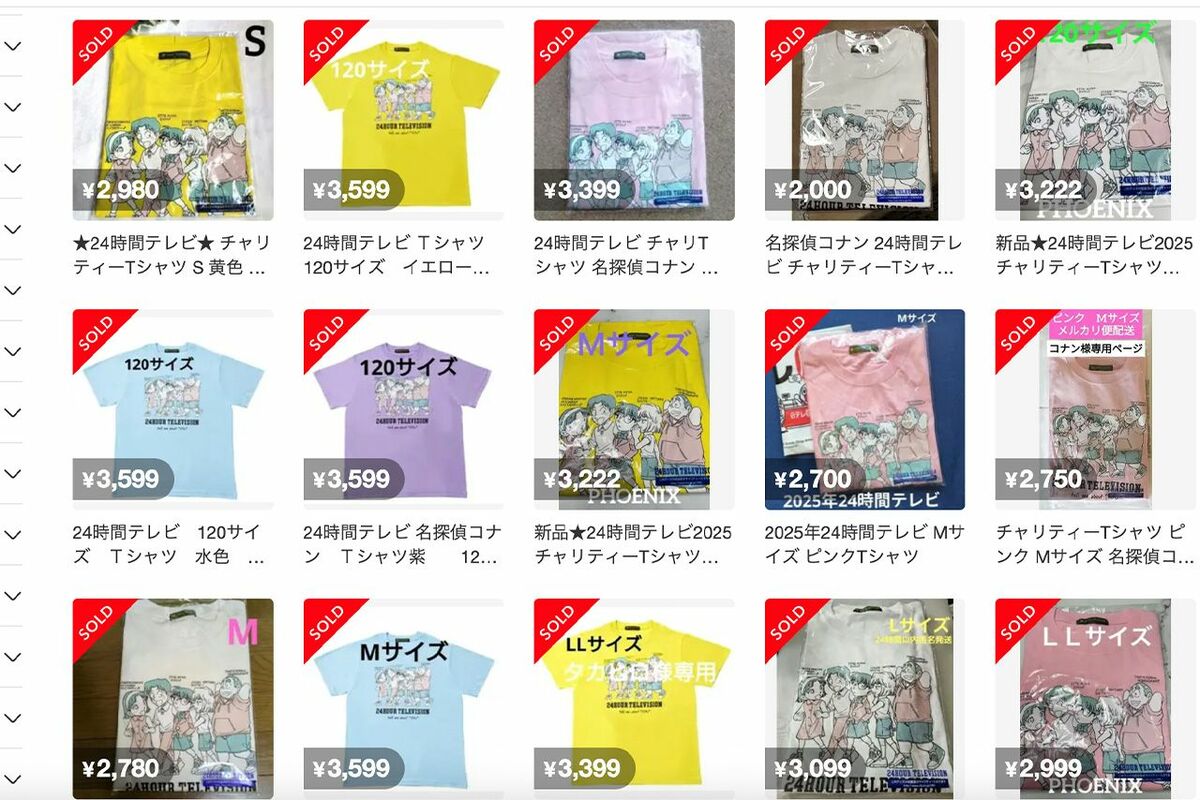
Task: Open the purple 120サイズ shirt thumbnail
Action: pos(404,410)
